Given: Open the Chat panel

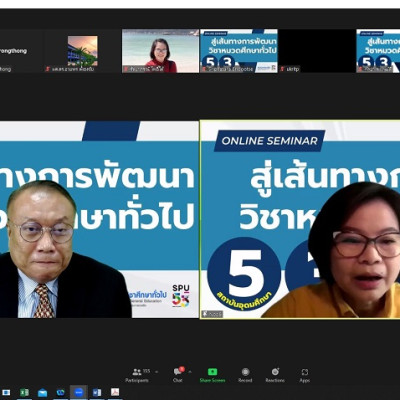Looking at the screenshot, I should click(x=178, y=375).
